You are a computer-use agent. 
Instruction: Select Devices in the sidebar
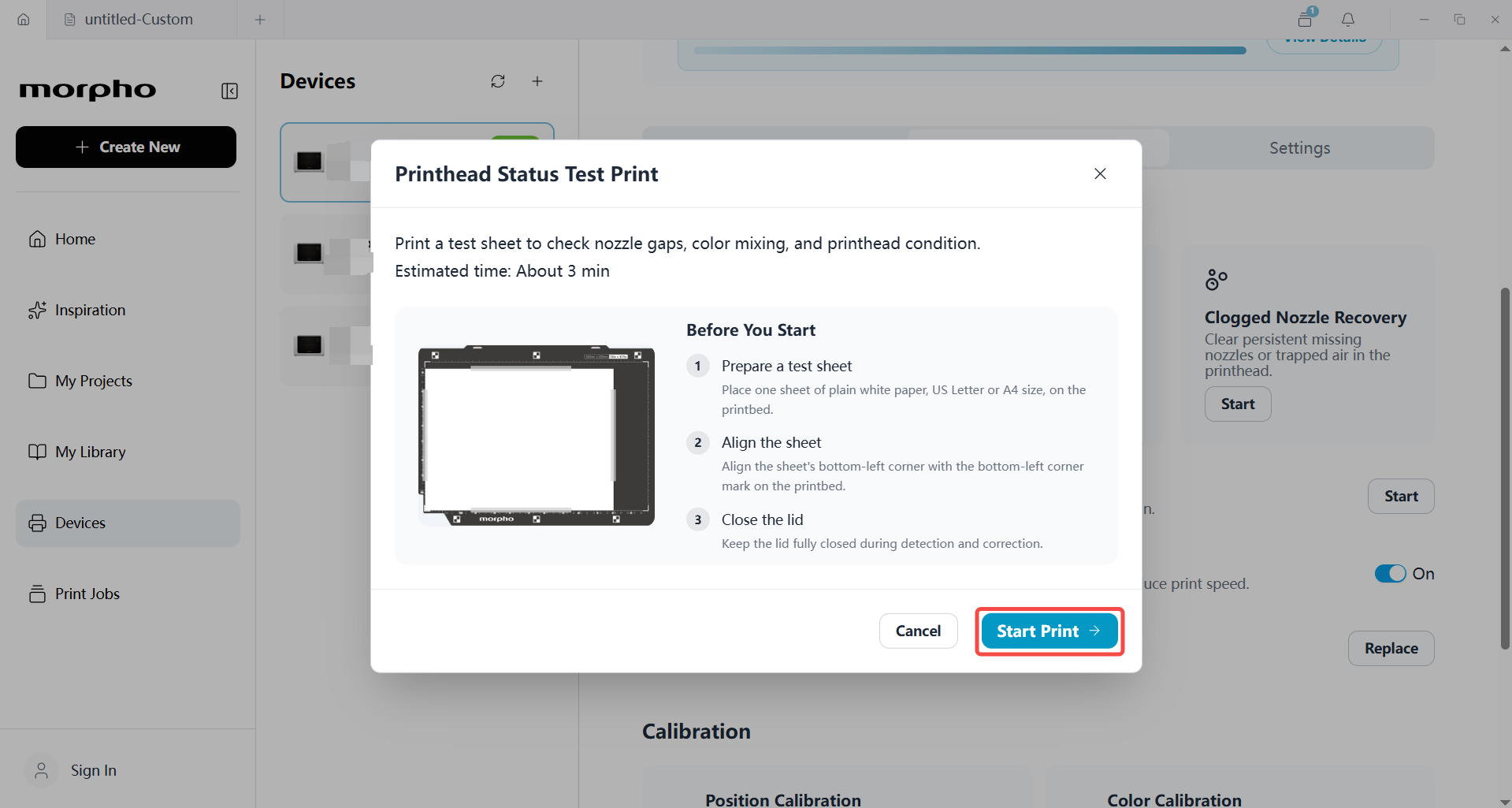point(128,523)
